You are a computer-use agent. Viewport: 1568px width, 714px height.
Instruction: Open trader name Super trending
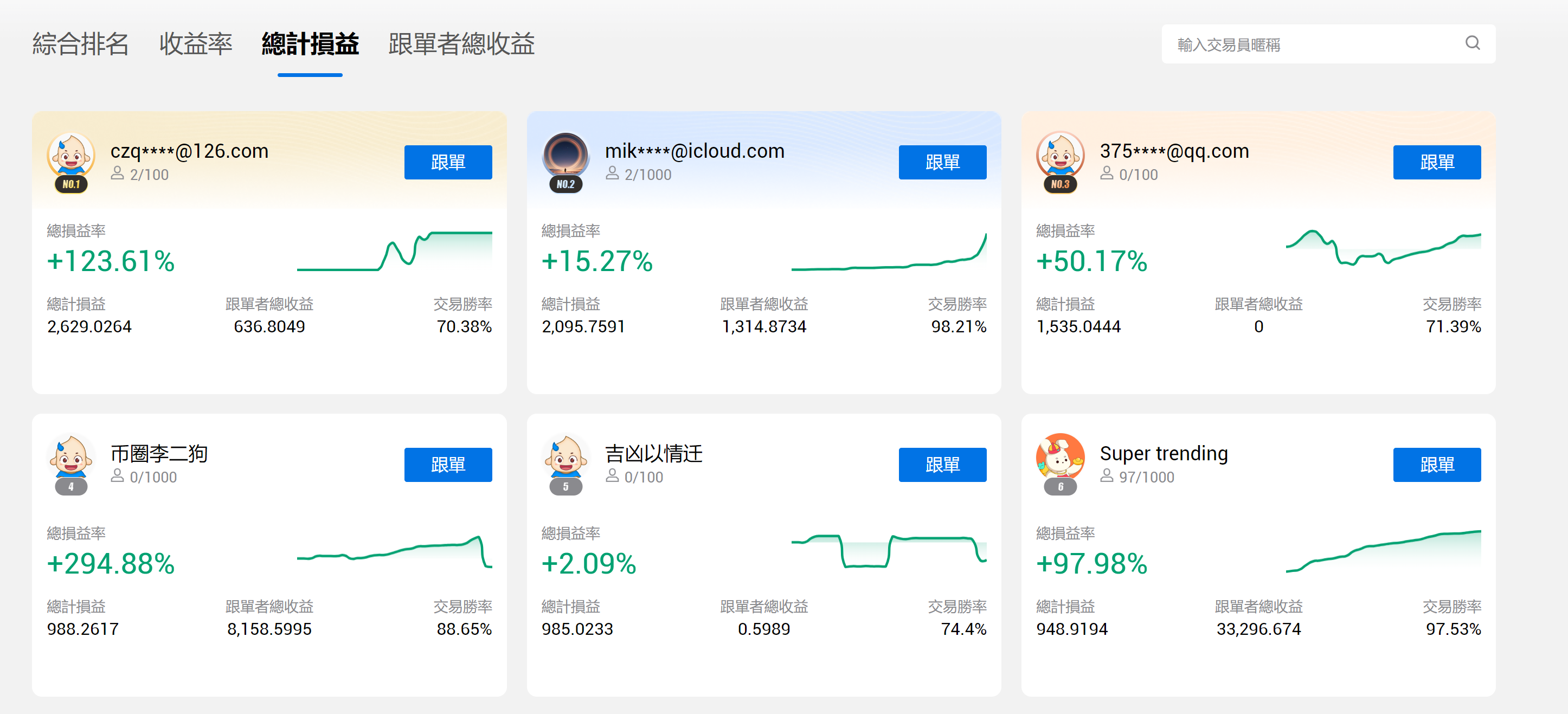(x=1163, y=453)
